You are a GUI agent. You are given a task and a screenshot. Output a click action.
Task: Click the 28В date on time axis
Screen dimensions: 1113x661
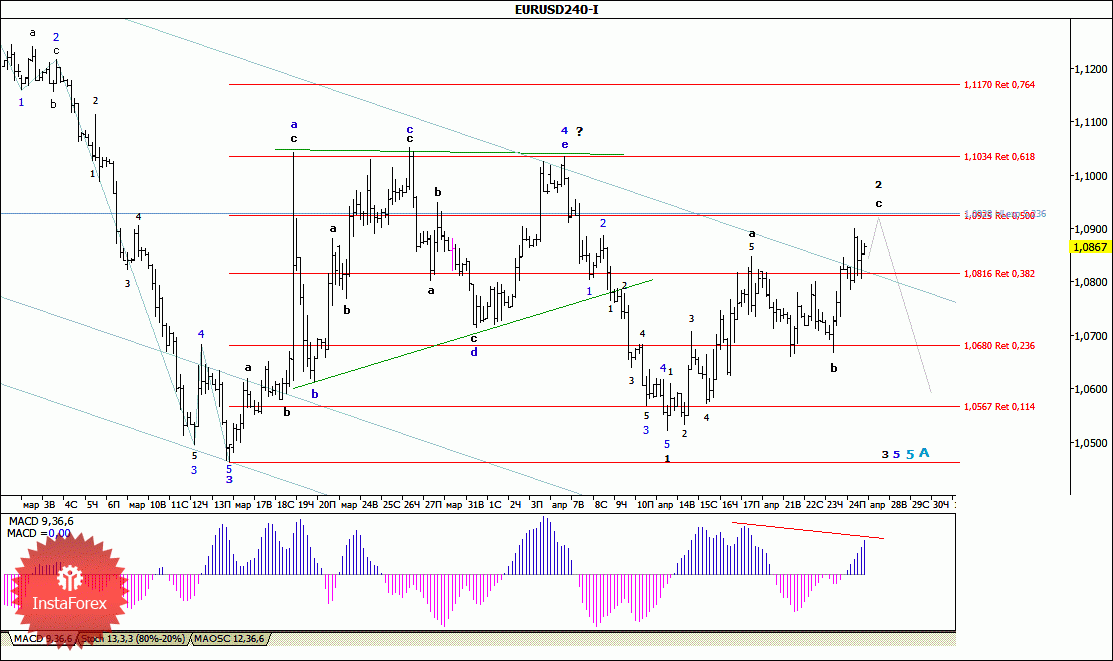tap(899, 505)
